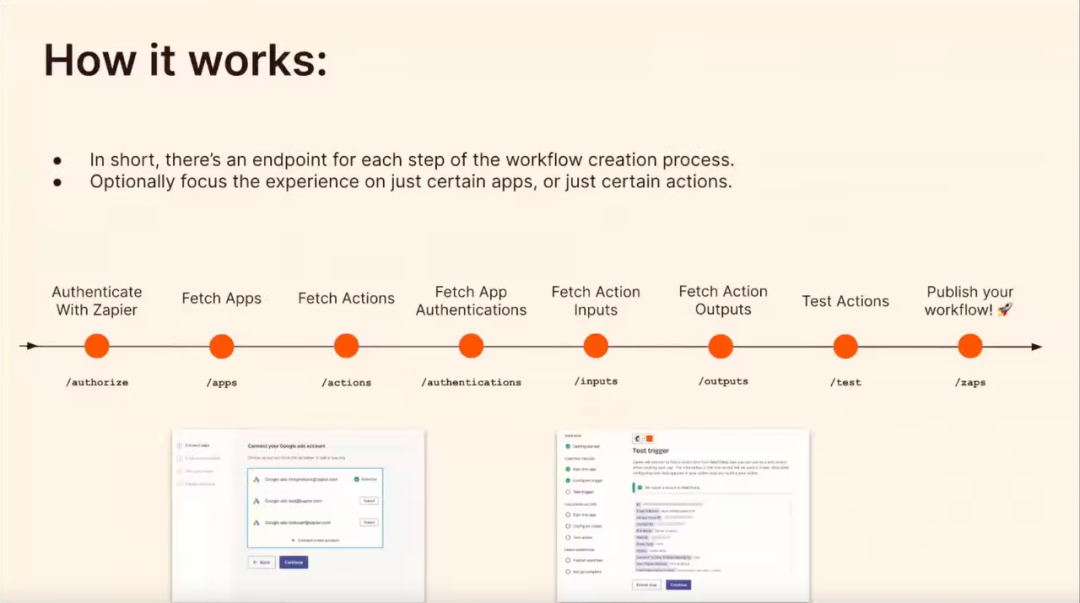Click the 'Publish your workflow!' step label
The width and height of the screenshot is (1080, 603).
point(968,301)
